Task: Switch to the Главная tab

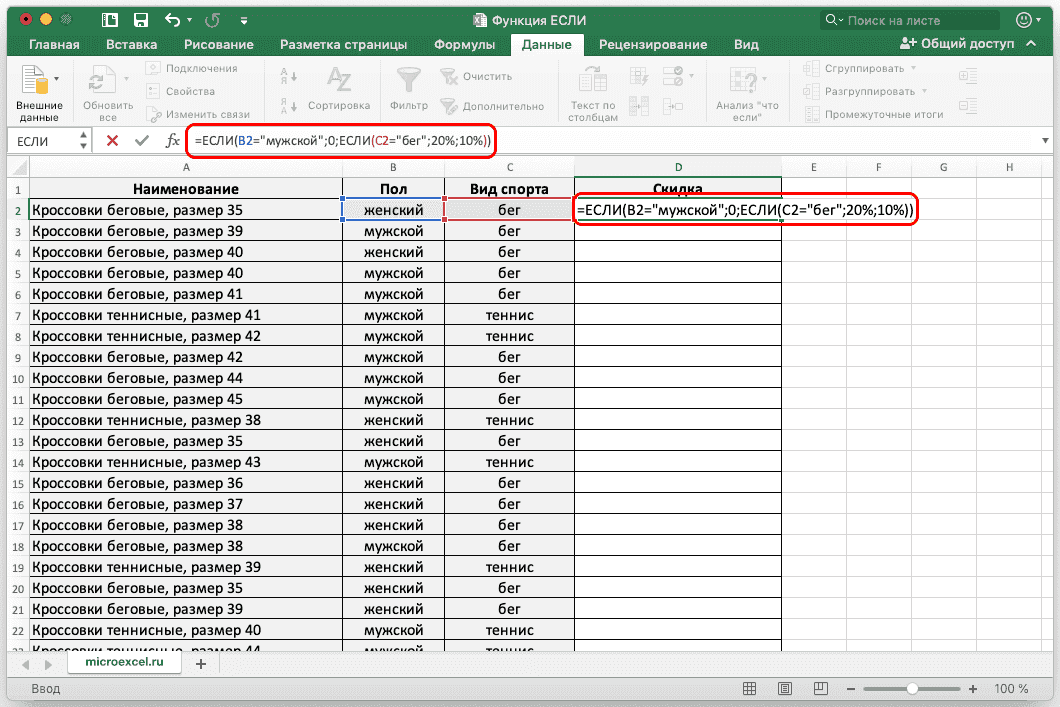Action: (54, 44)
